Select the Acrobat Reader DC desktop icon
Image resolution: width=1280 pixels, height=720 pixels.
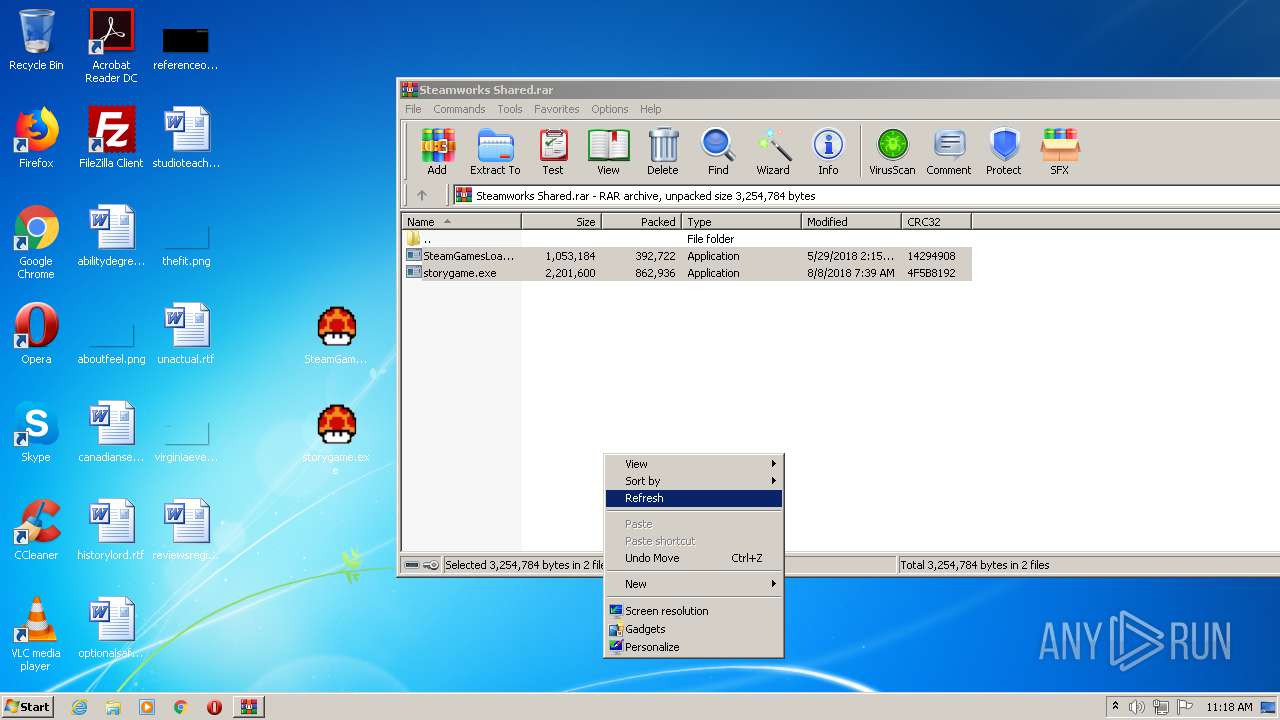111,46
